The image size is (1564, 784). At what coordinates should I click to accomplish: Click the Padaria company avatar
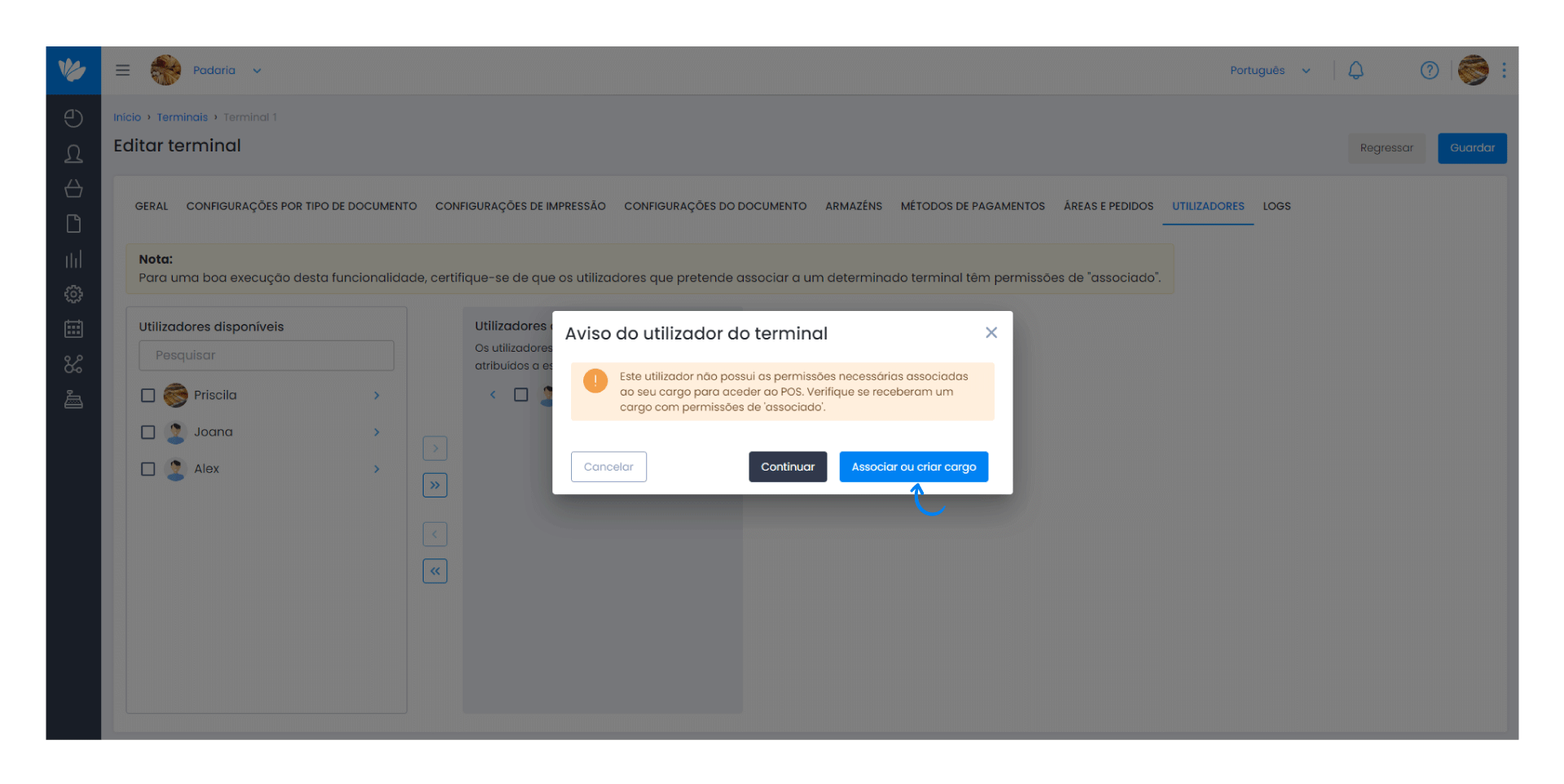[165, 70]
